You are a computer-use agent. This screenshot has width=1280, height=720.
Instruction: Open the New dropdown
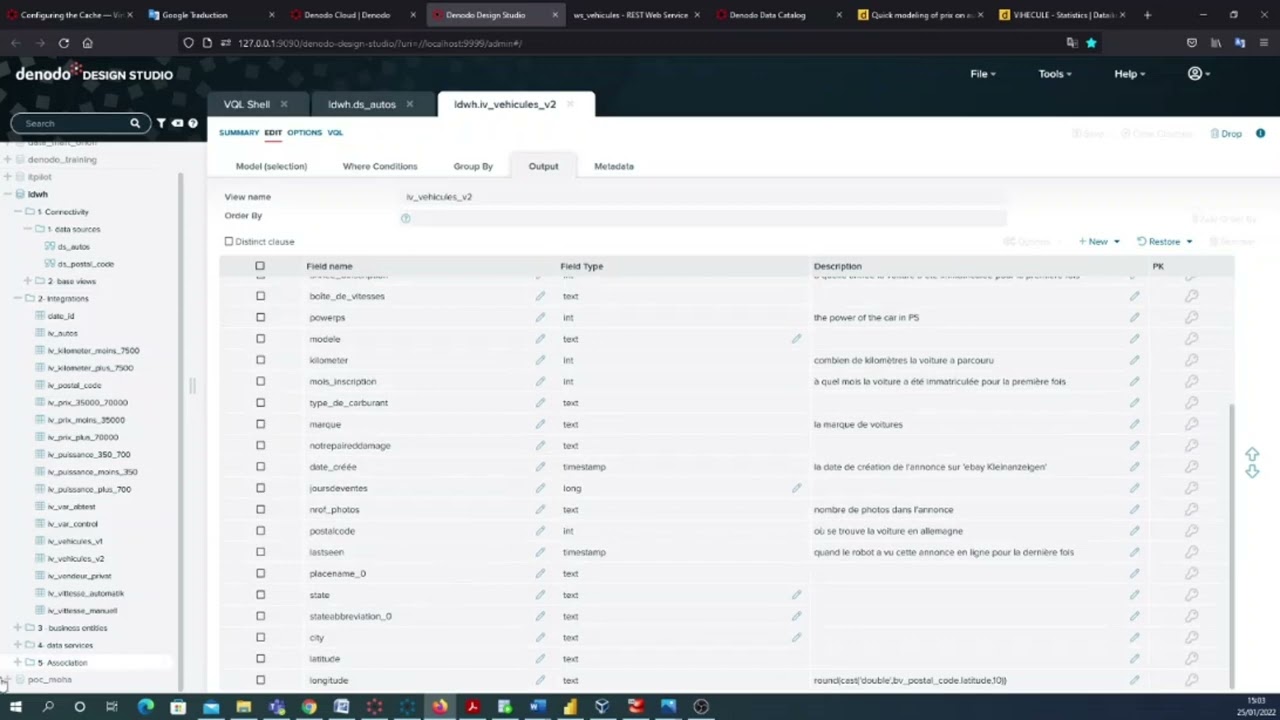pos(1099,241)
